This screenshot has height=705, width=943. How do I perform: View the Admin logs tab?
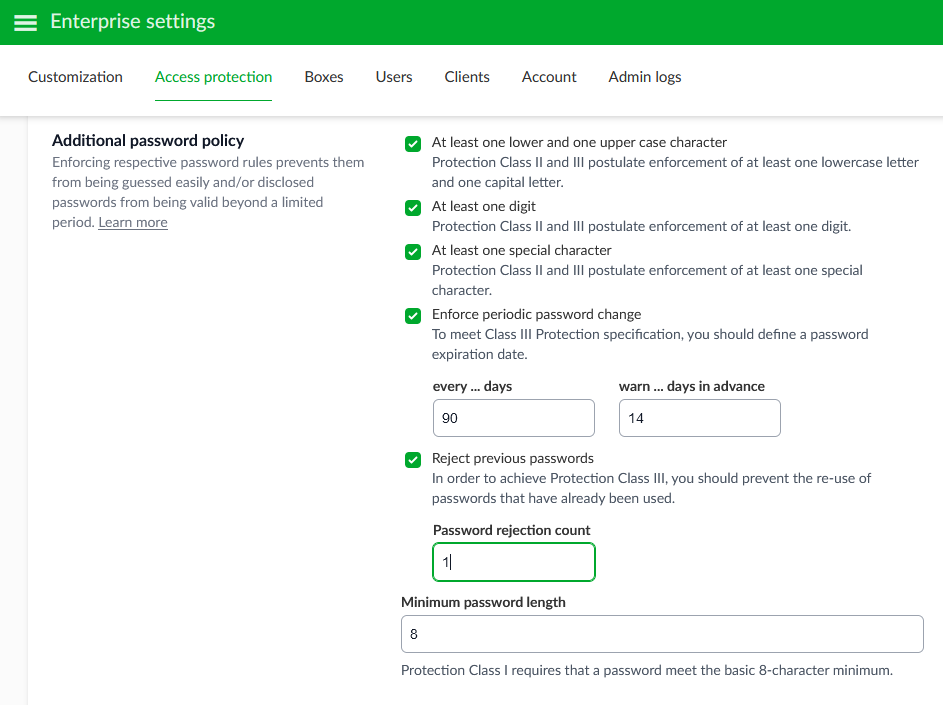point(645,77)
